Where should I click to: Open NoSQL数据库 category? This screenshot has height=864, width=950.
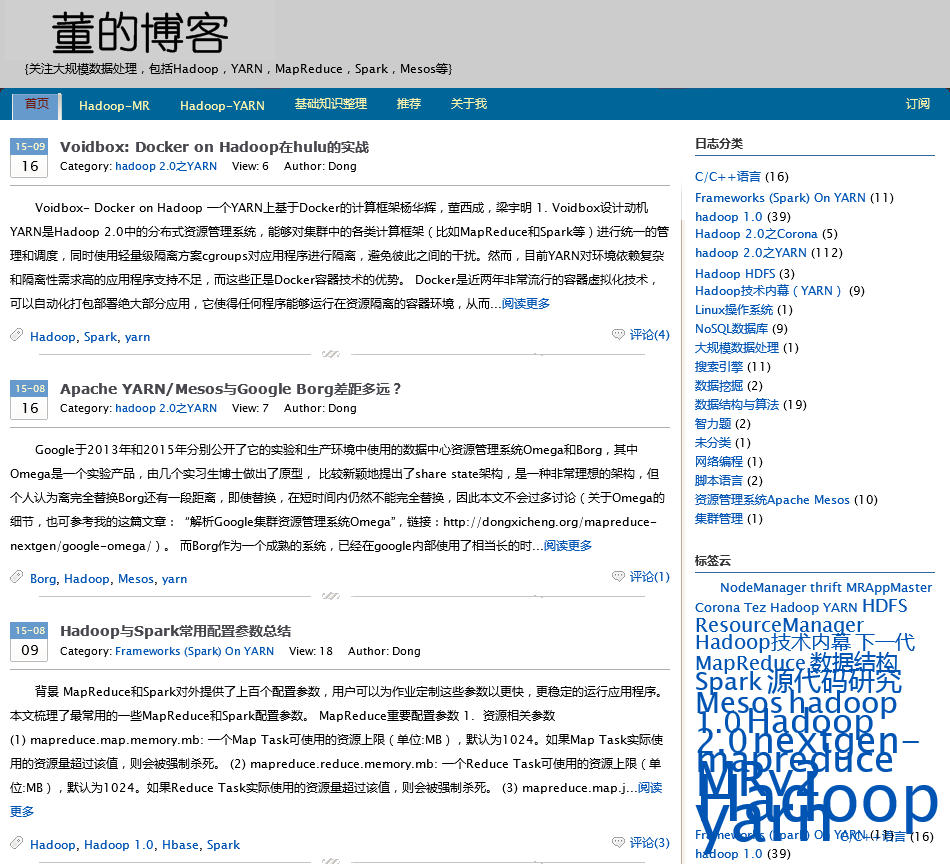tap(731, 328)
